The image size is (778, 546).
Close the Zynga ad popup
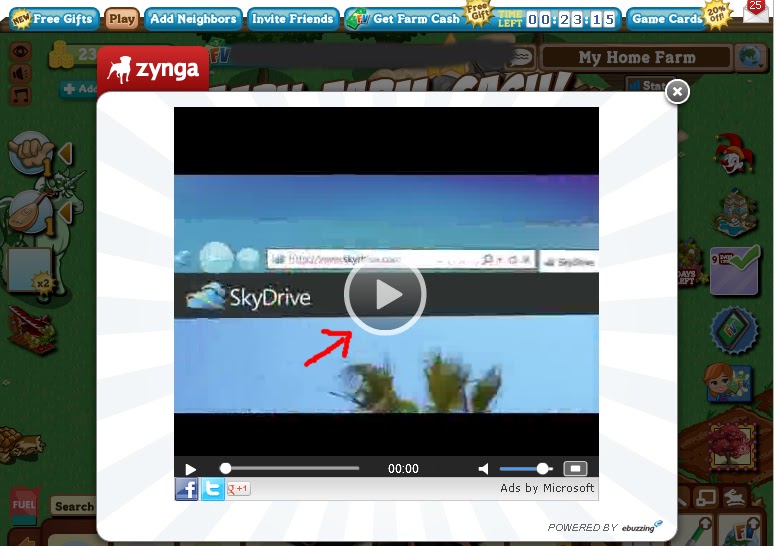(677, 92)
